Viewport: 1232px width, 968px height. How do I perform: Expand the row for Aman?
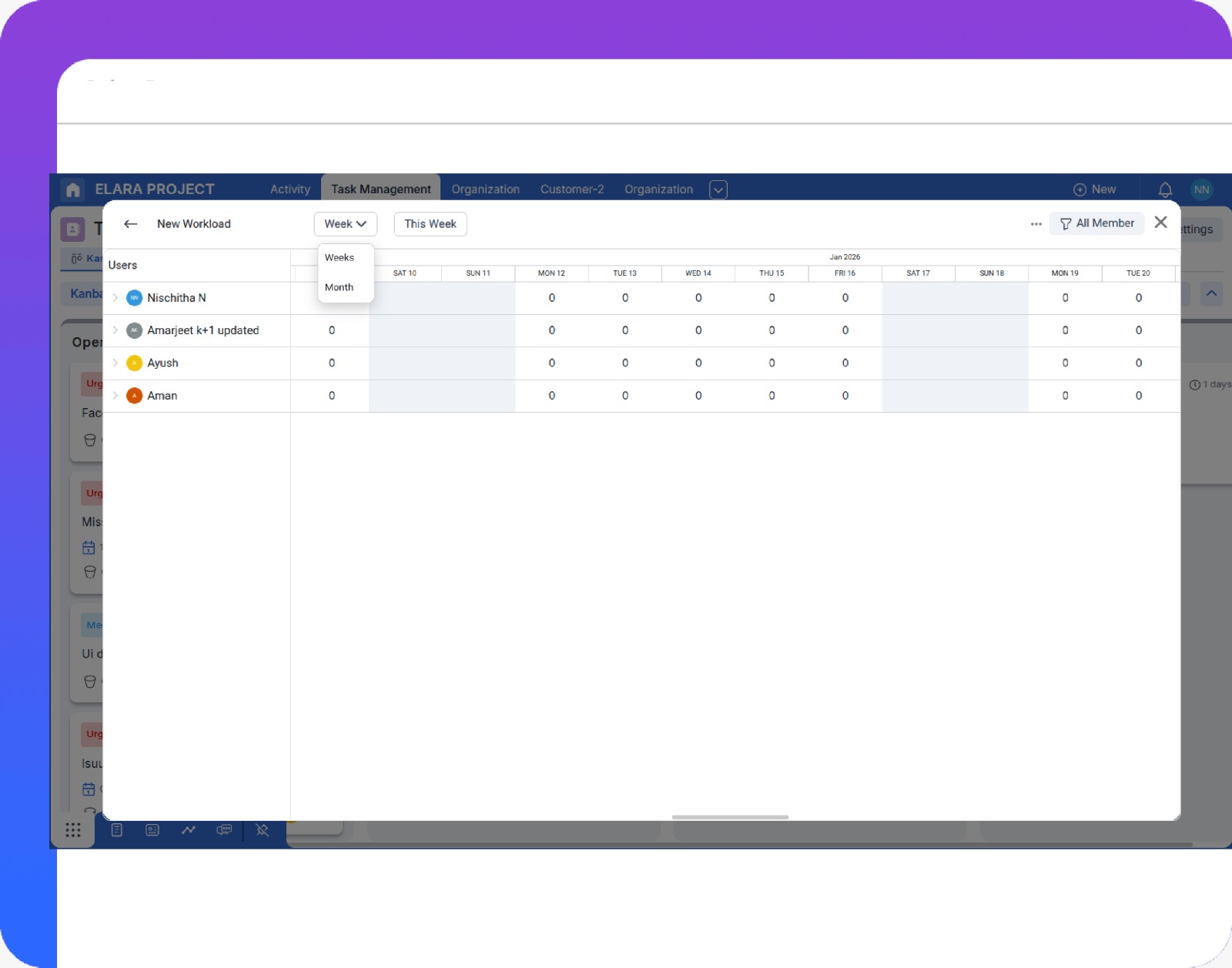tap(116, 396)
